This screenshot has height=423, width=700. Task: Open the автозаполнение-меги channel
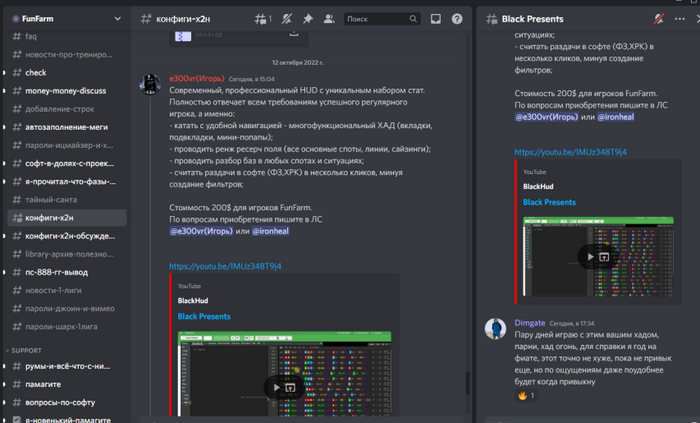point(67,127)
